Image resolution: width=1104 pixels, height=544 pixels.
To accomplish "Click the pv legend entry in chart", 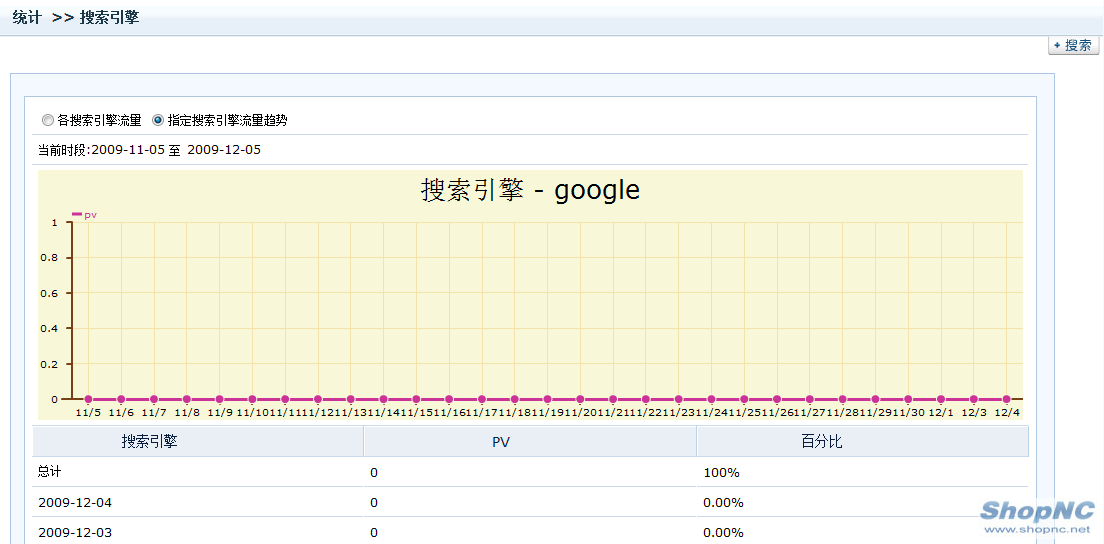I will click(x=84, y=215).
